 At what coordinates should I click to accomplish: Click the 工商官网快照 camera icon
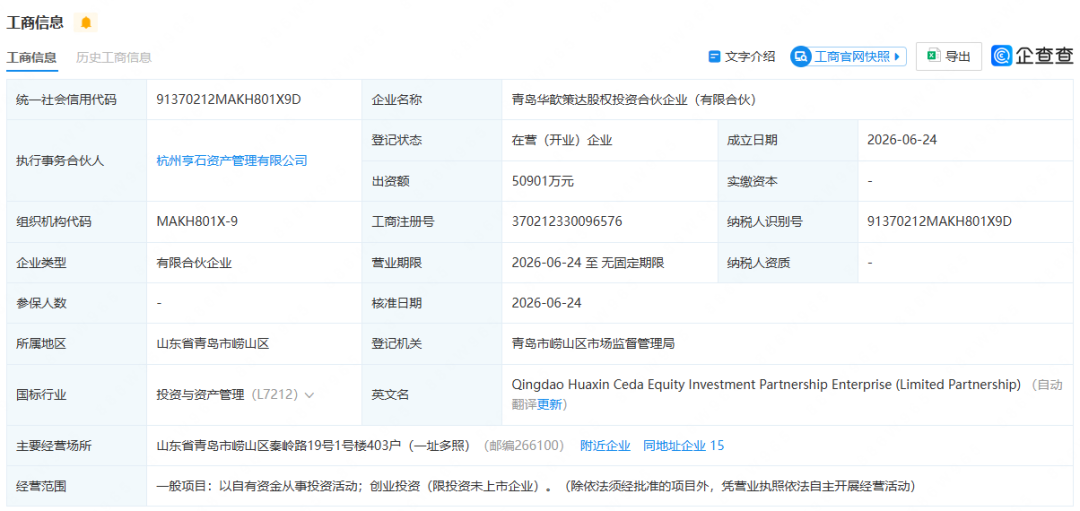pos(801,56)
